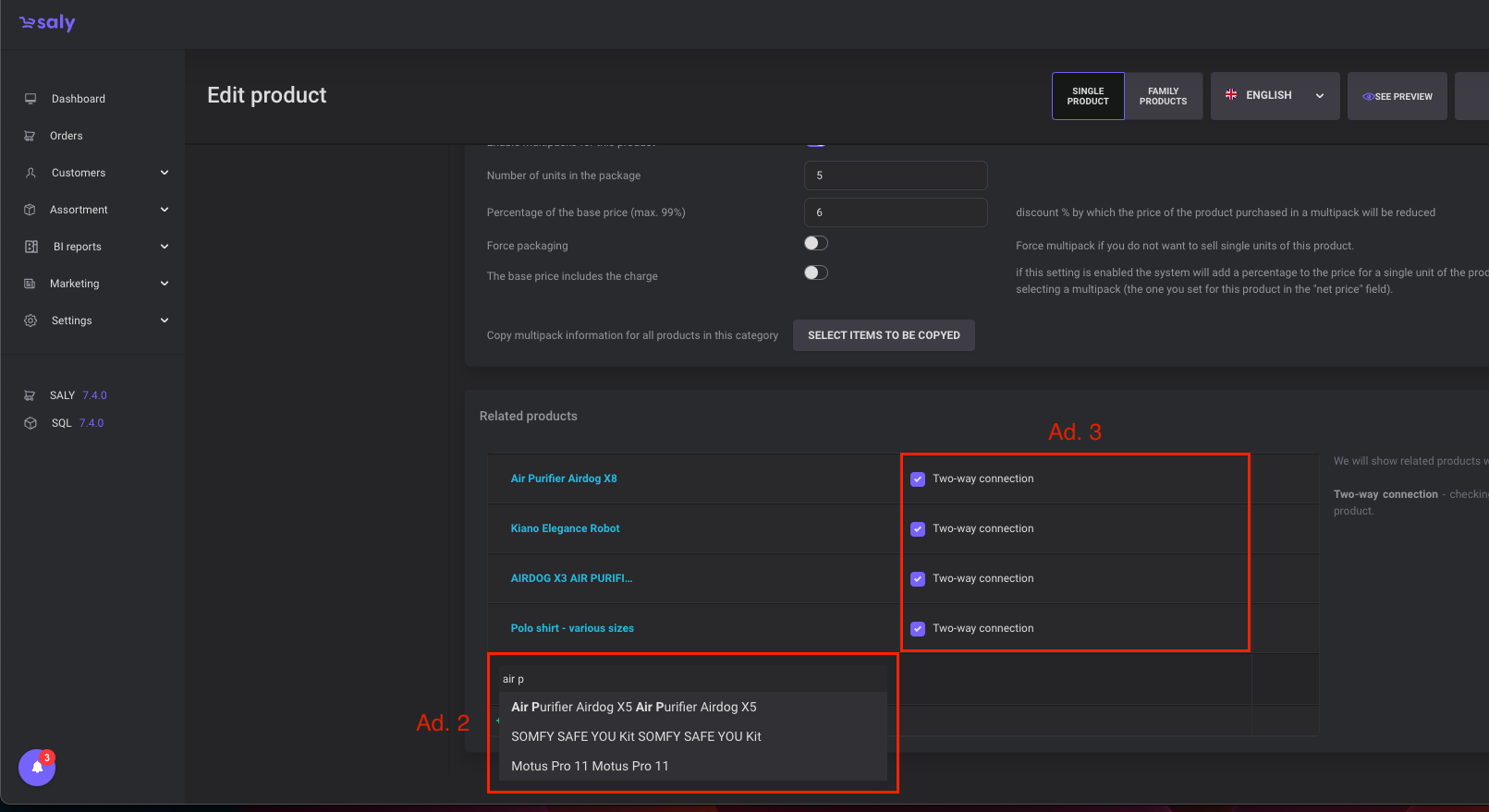Image resolution: width=1489 pixels, height=812 pixels.
Task: Click the Assortment box icon
Action: (30, 210)
